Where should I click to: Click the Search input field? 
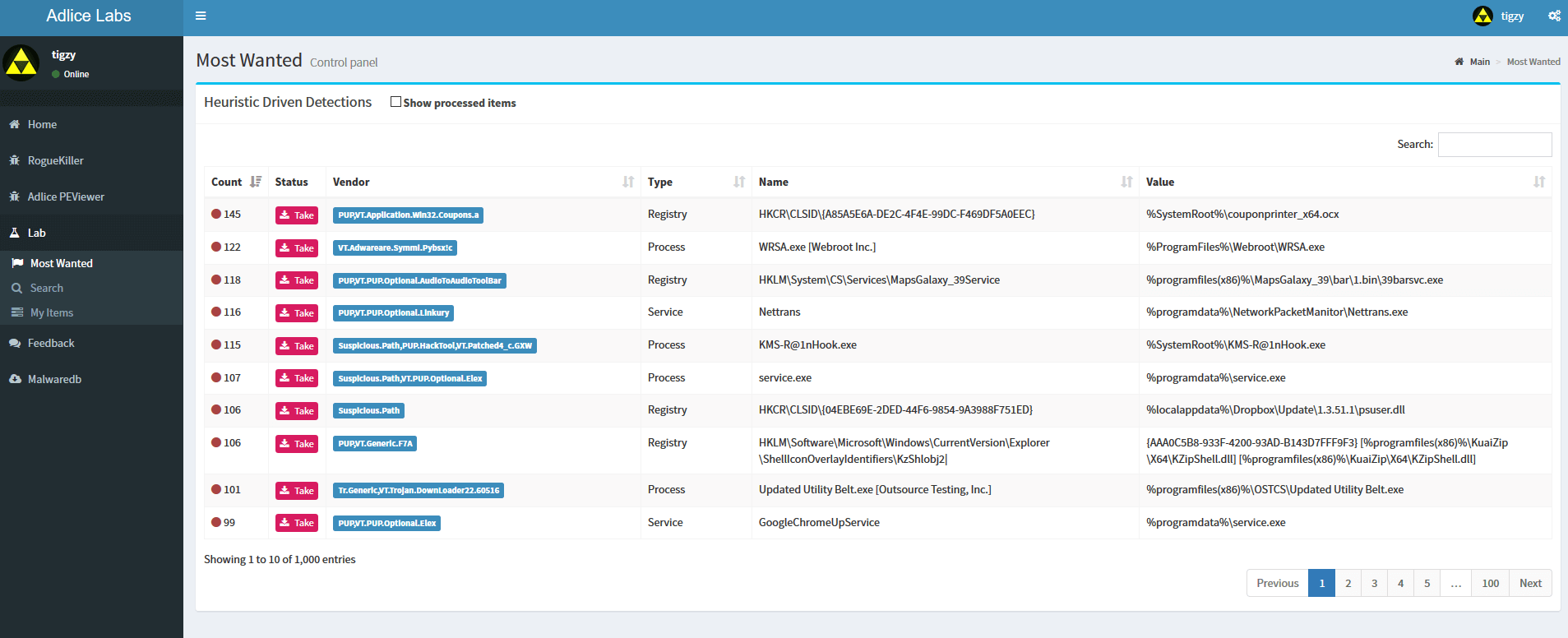point(1494,144)
